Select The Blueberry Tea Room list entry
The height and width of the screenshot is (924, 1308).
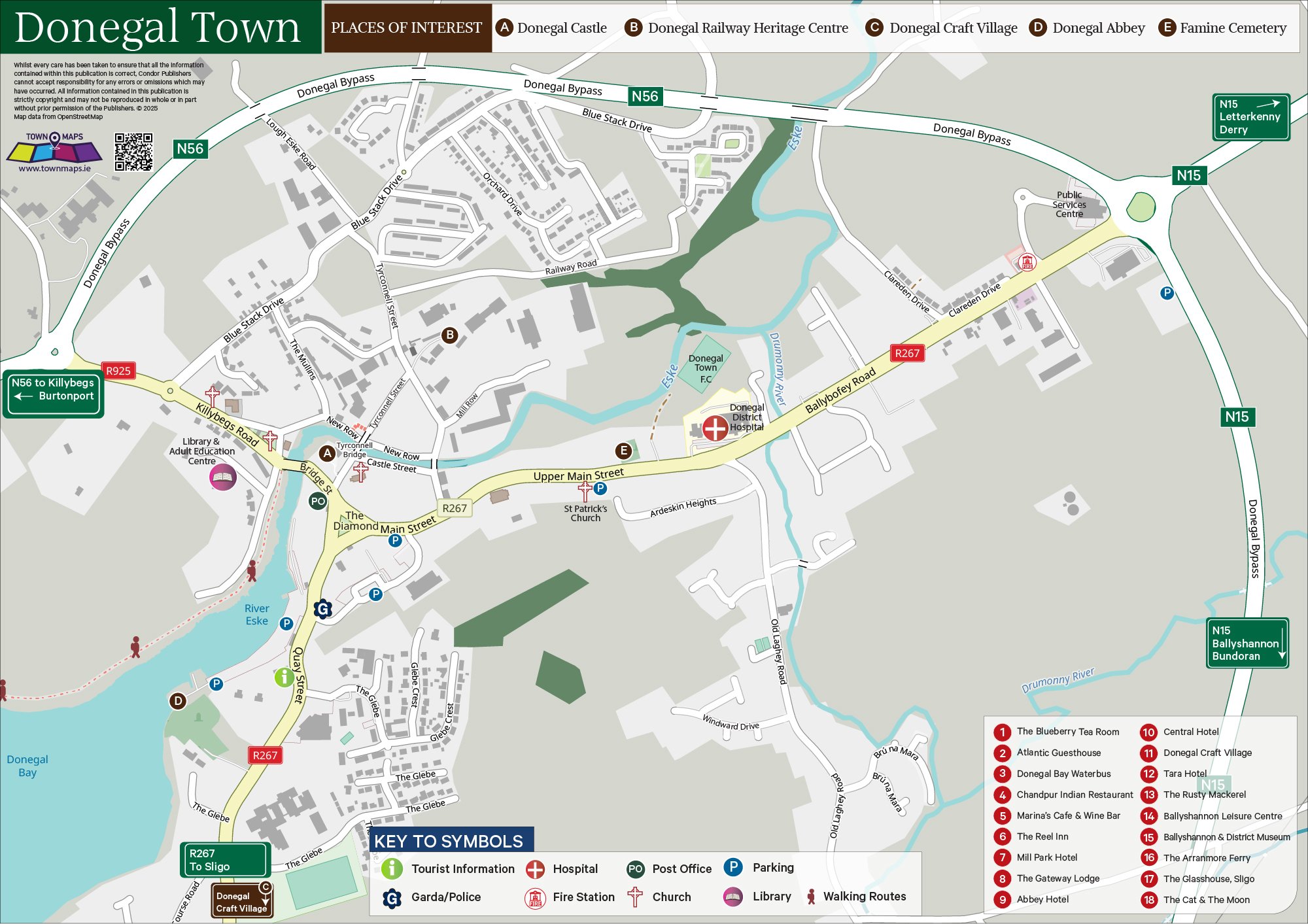[1067, 732]
